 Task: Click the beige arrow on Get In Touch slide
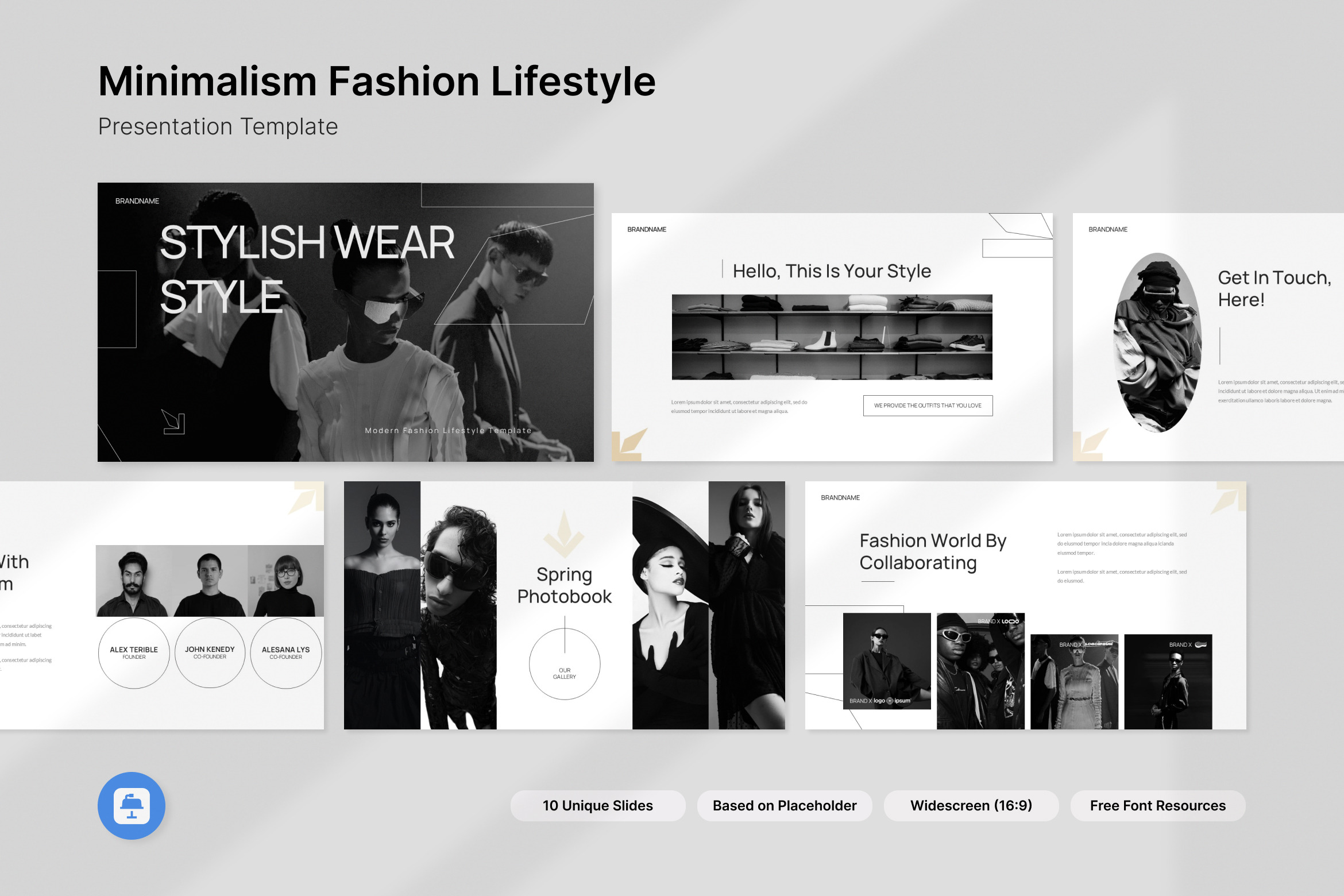pos(1091,444)
